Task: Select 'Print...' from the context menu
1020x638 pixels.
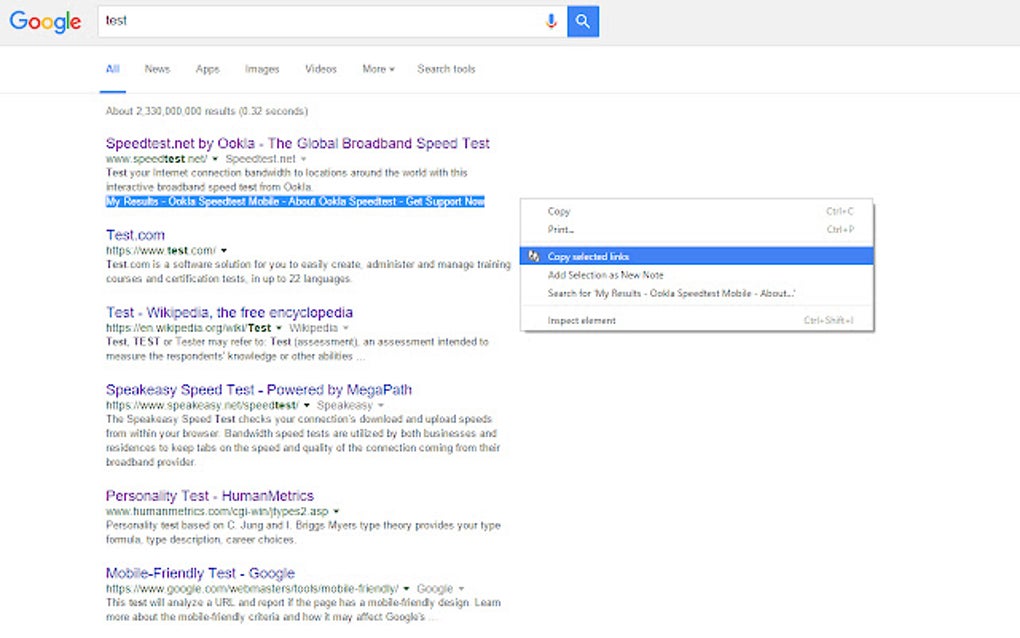Action: [562, 227]
